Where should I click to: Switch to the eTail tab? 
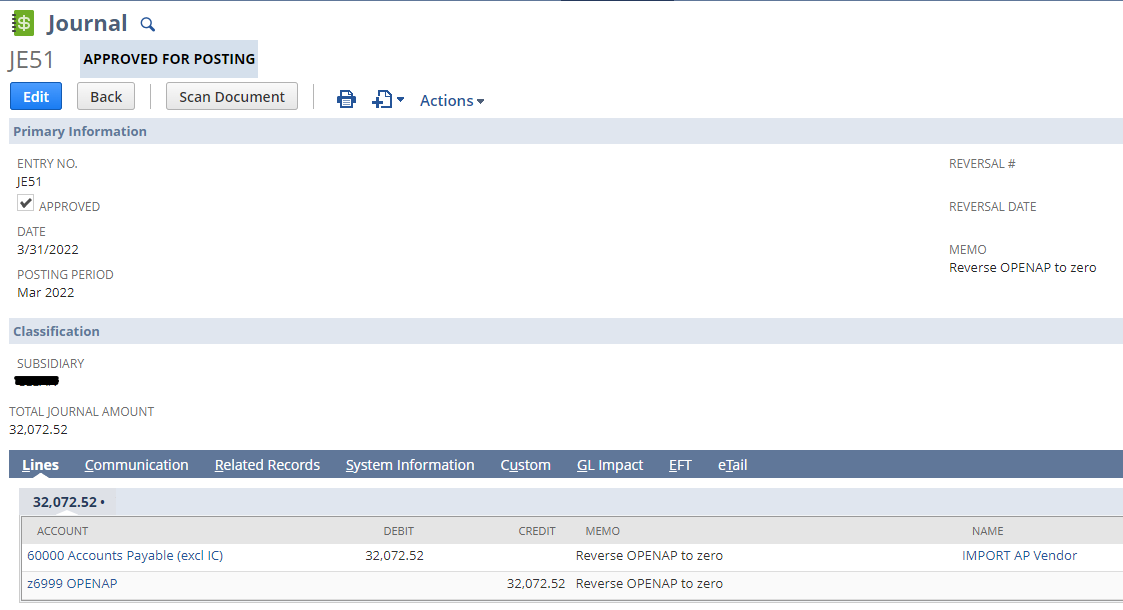(x=732, y=464)
